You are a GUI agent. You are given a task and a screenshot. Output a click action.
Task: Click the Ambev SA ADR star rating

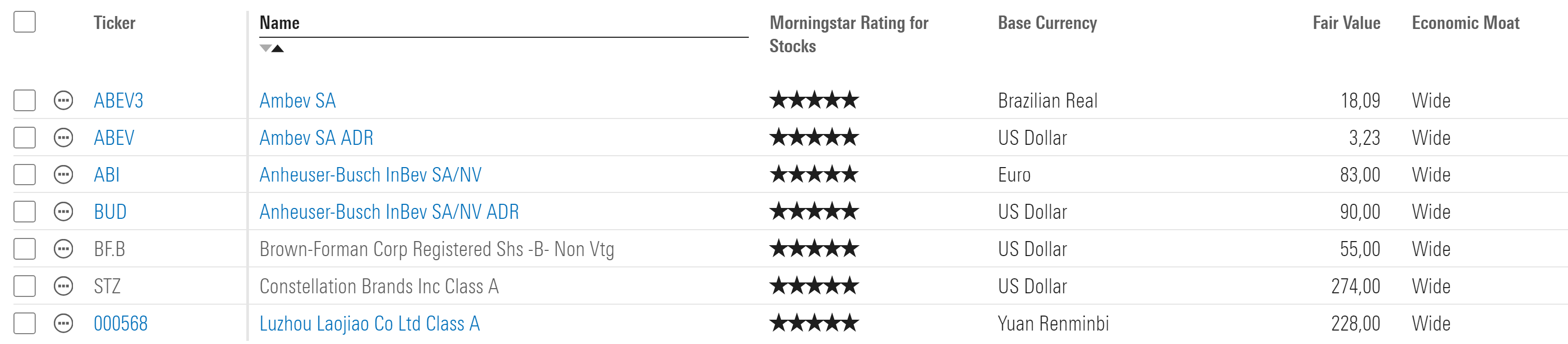pyautogui.click(x=814, y=138)
